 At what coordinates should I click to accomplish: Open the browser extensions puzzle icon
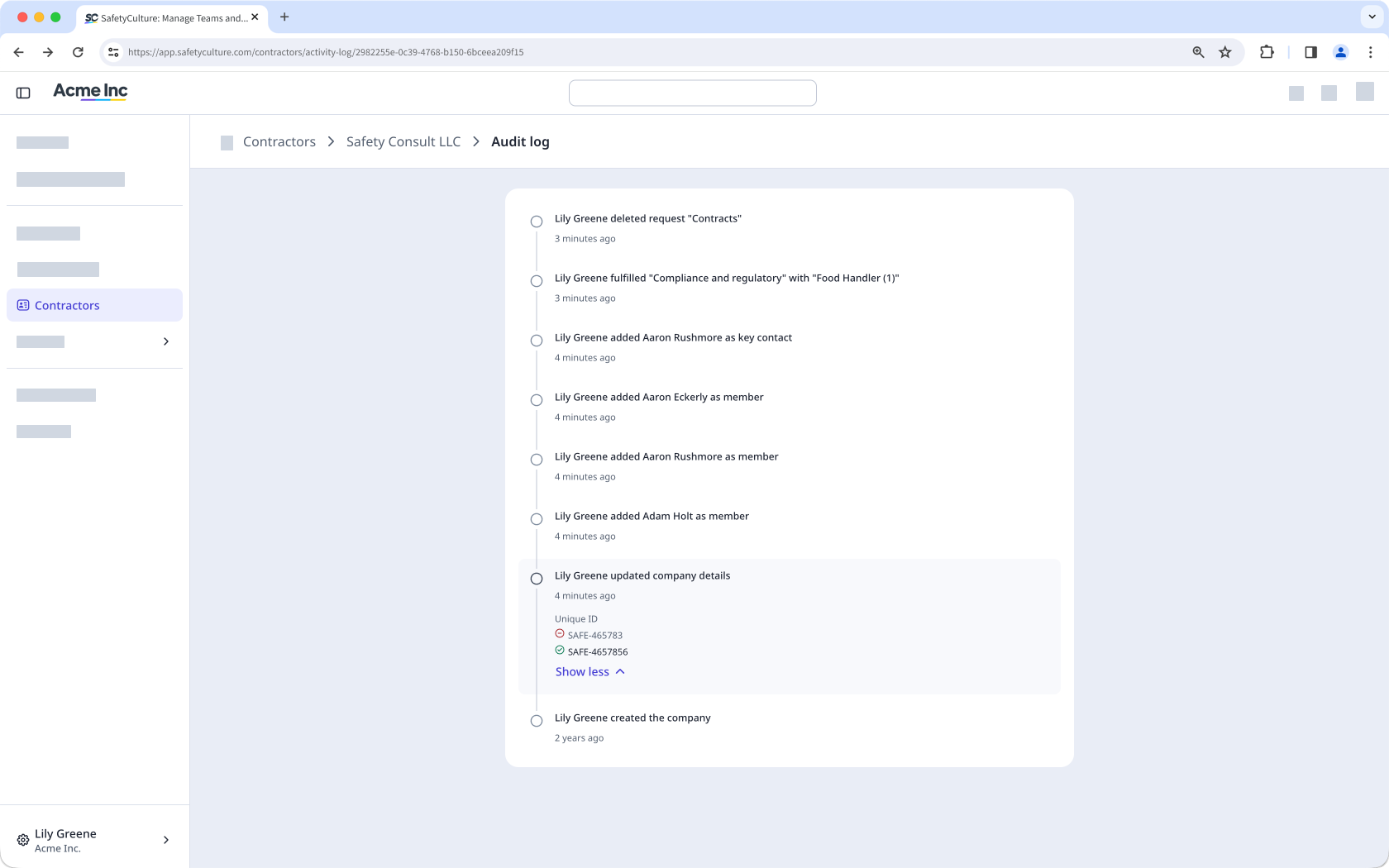pos(1267,52)
